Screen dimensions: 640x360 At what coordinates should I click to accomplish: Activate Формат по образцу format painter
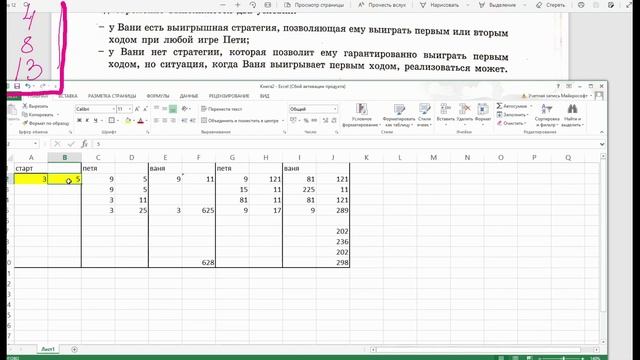click(x=46, y=123)
